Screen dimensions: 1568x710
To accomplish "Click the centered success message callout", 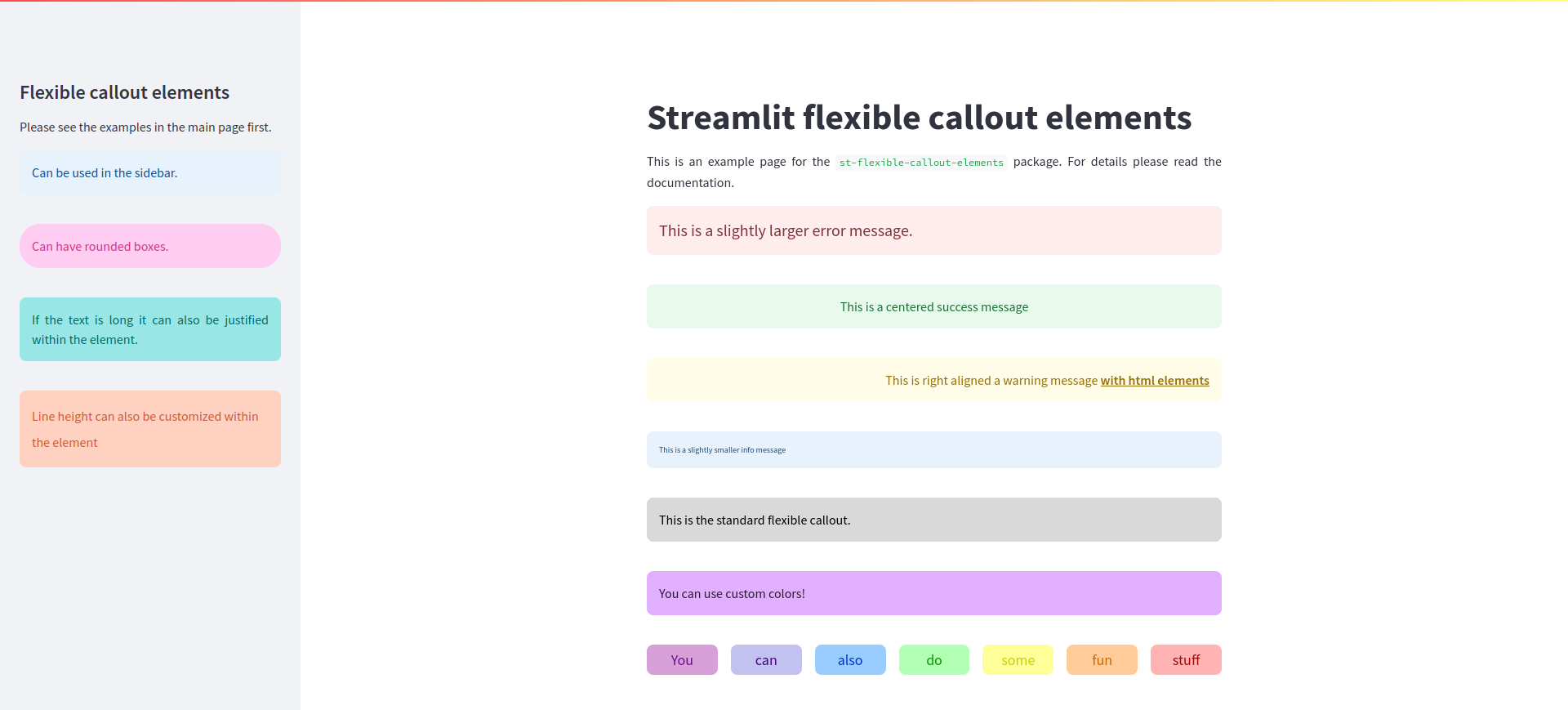I will [933, 306].
